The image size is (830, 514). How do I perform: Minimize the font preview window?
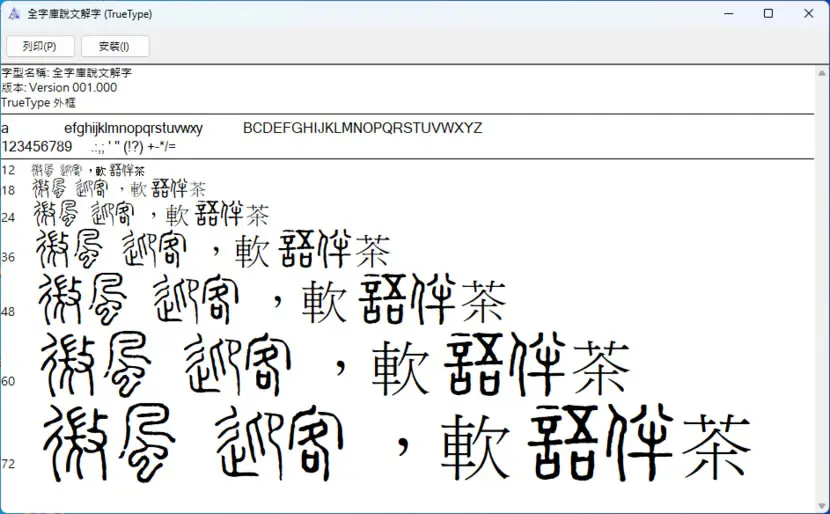pos(729,14)
